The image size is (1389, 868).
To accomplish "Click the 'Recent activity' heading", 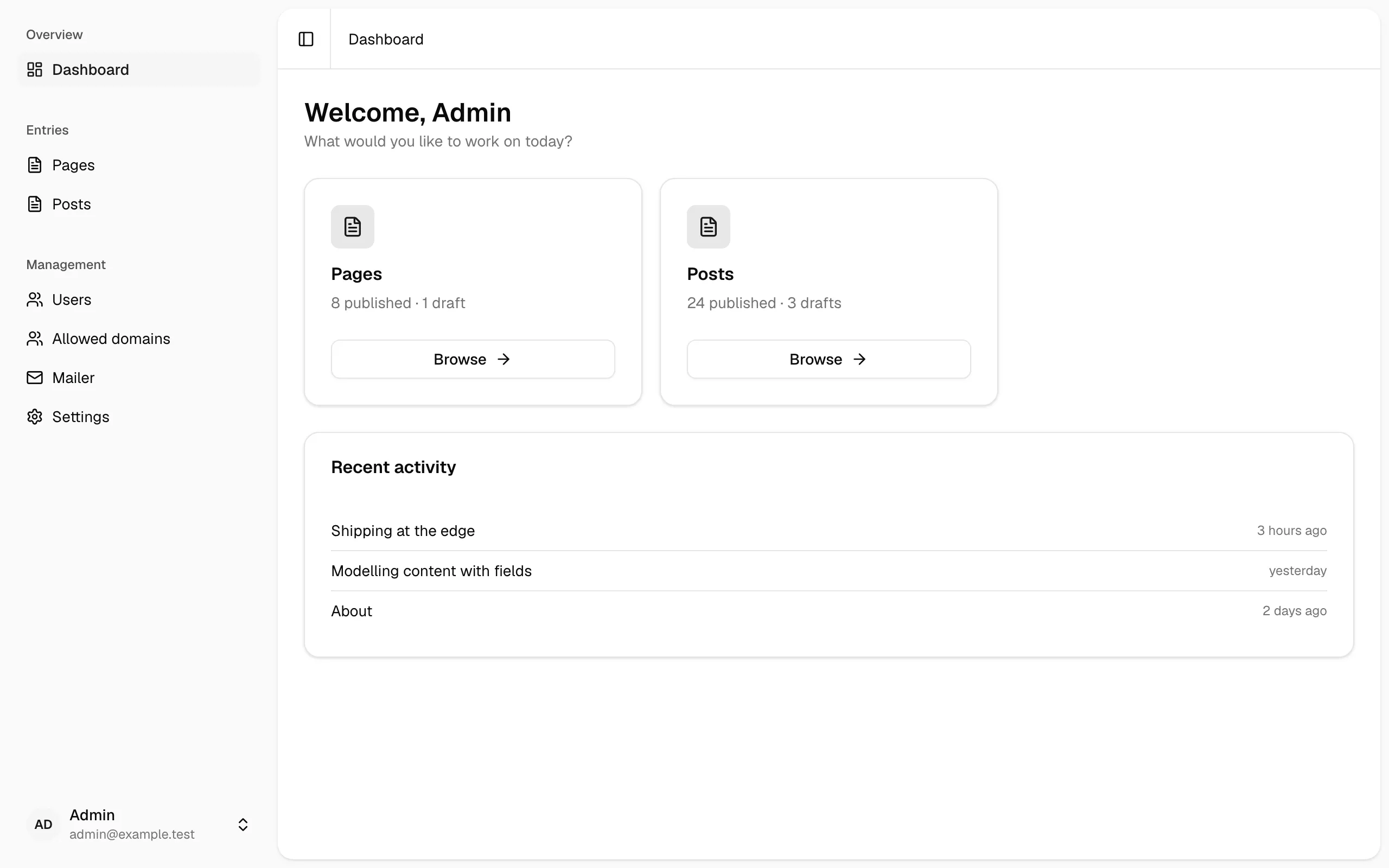I will 393,467.
